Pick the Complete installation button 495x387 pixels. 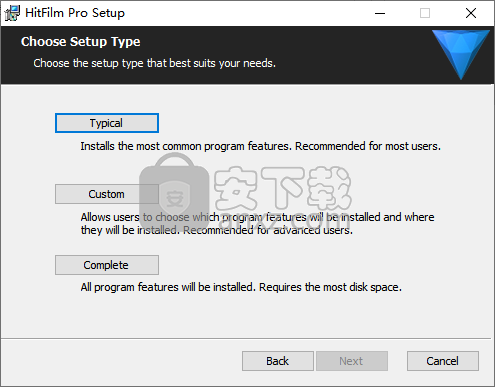click(107, 265)
